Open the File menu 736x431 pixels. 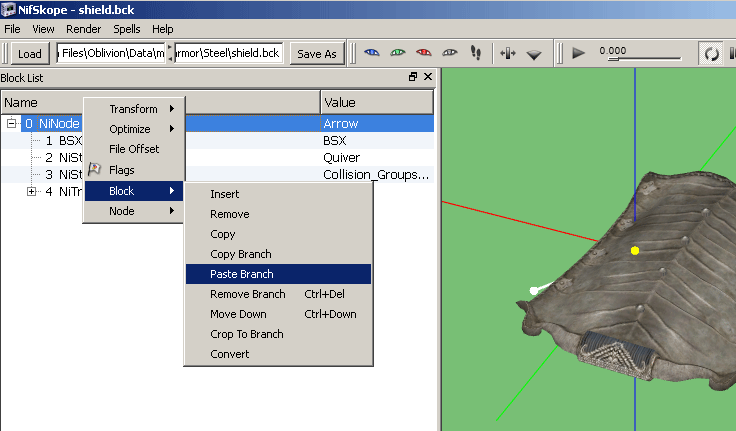tap(12, 29)
